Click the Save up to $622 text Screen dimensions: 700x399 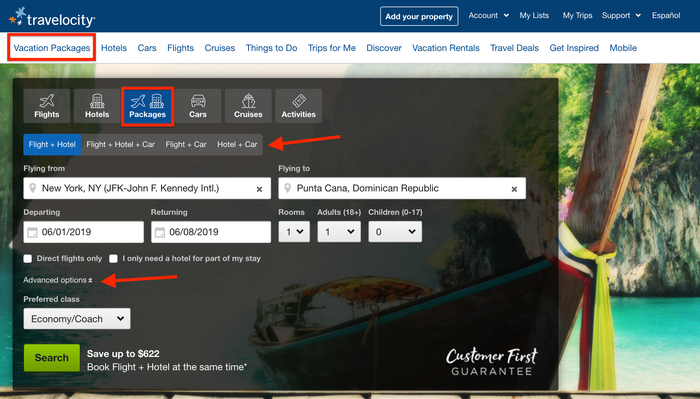[x=123, y=354]
